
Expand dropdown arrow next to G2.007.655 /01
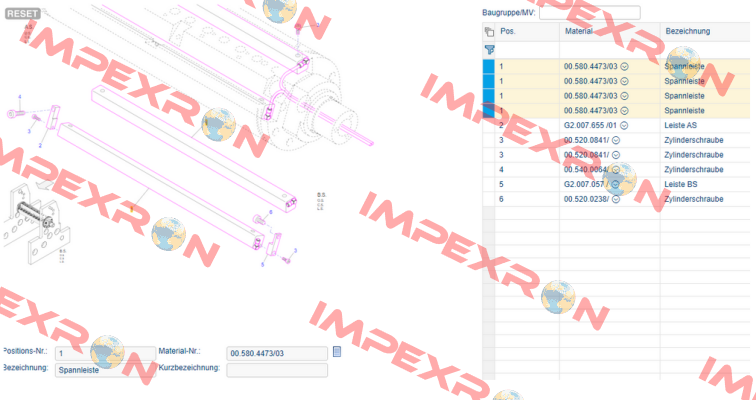pyautogui.click(x=624, y=125)
